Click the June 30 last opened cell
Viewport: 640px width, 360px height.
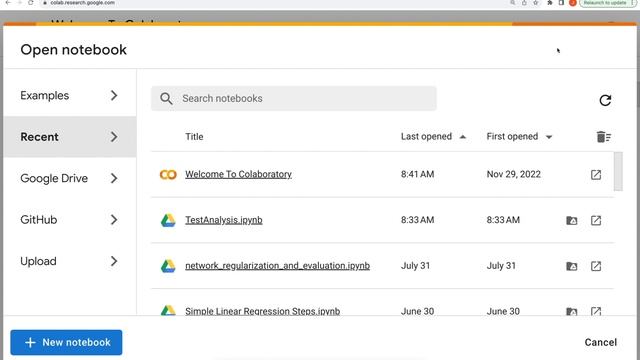point(417,311)
